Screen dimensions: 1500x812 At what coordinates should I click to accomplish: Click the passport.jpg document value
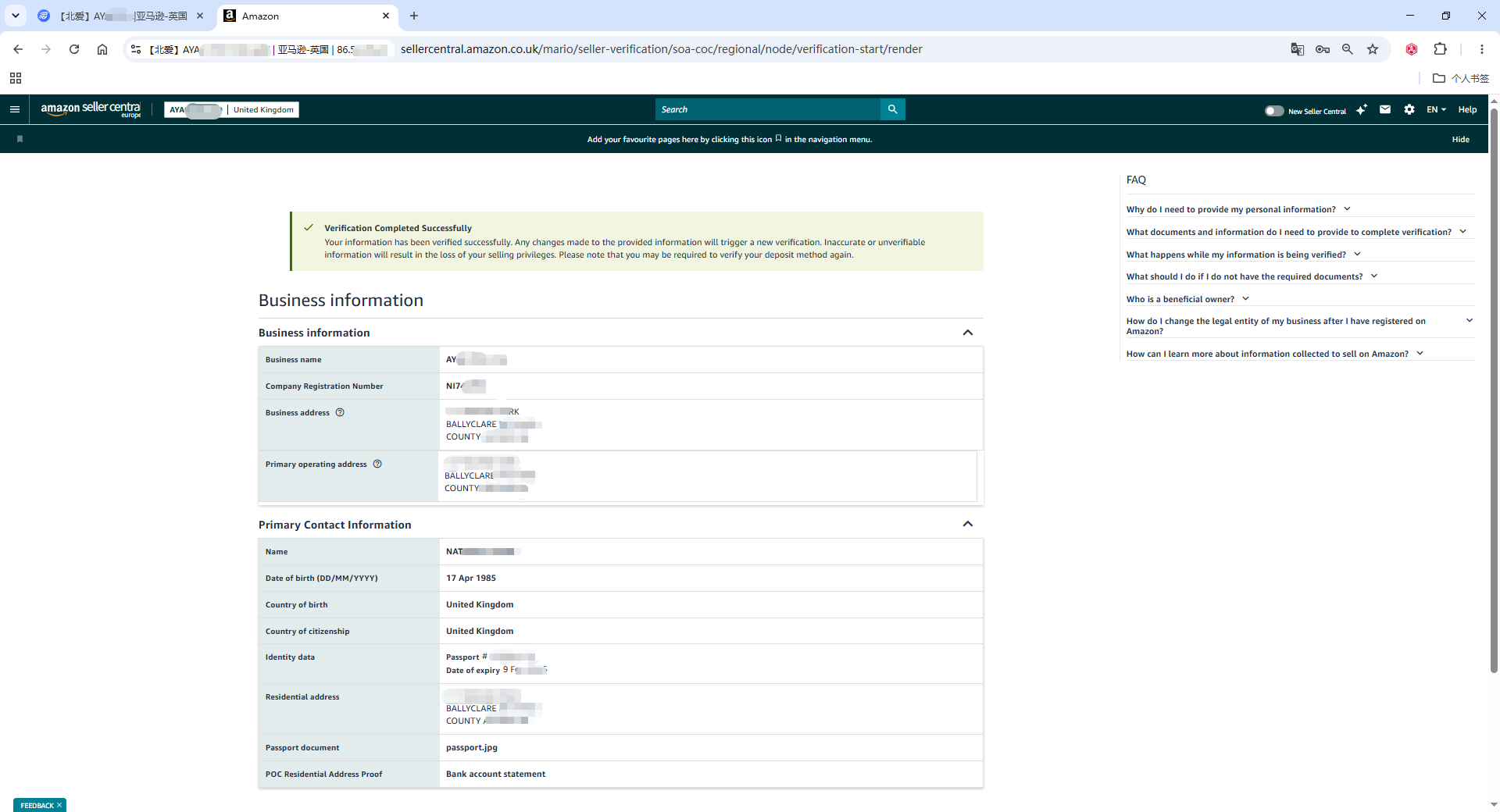click(x=471, y=747)
